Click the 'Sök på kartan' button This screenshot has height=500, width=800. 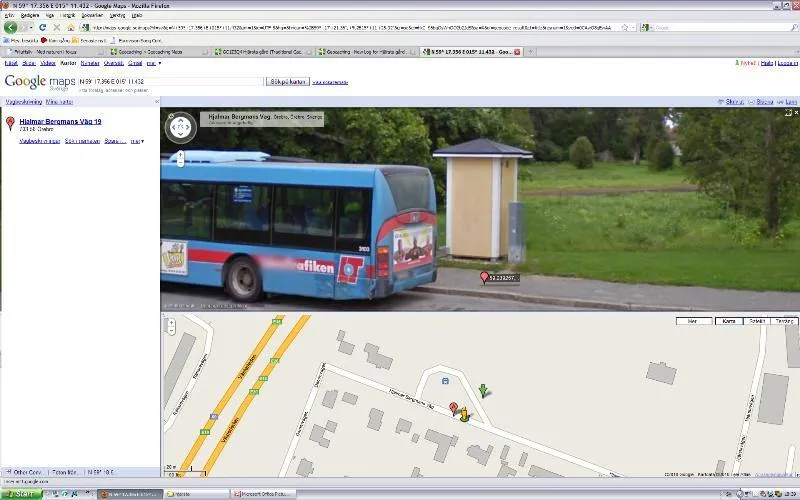(286, 81)
